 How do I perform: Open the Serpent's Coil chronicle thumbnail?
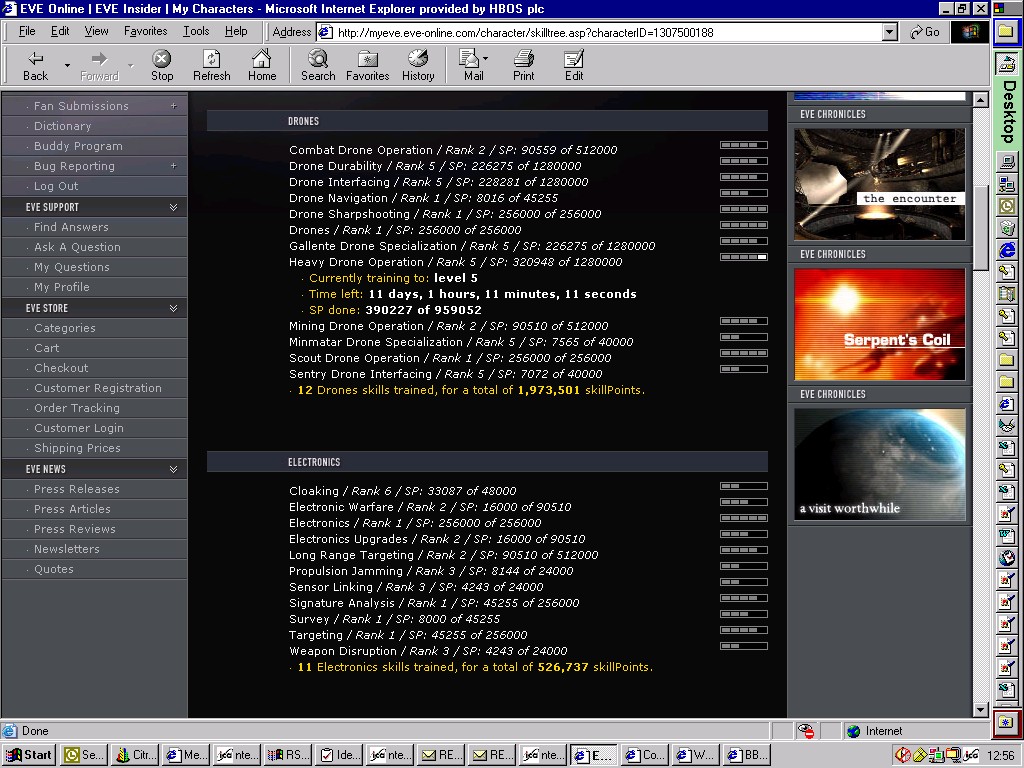(x=880, y=325)
